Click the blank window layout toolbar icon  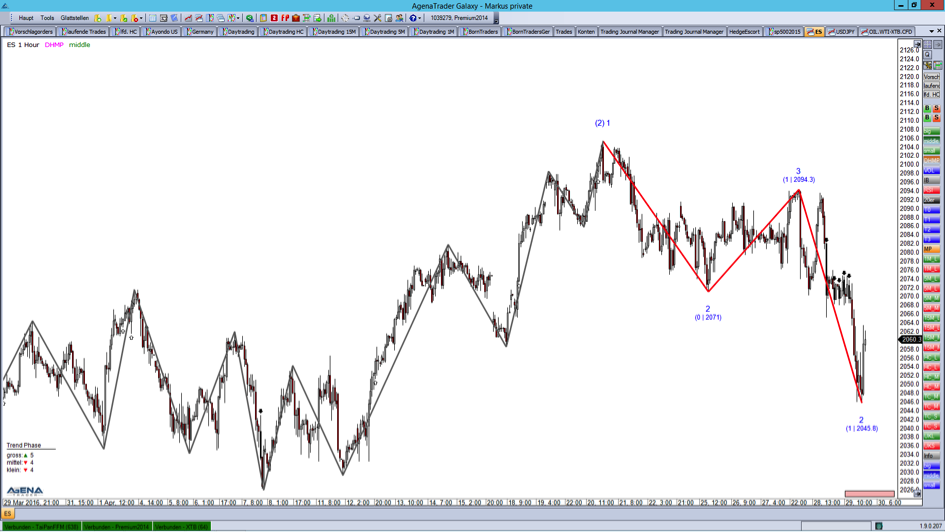coord(152,18)
